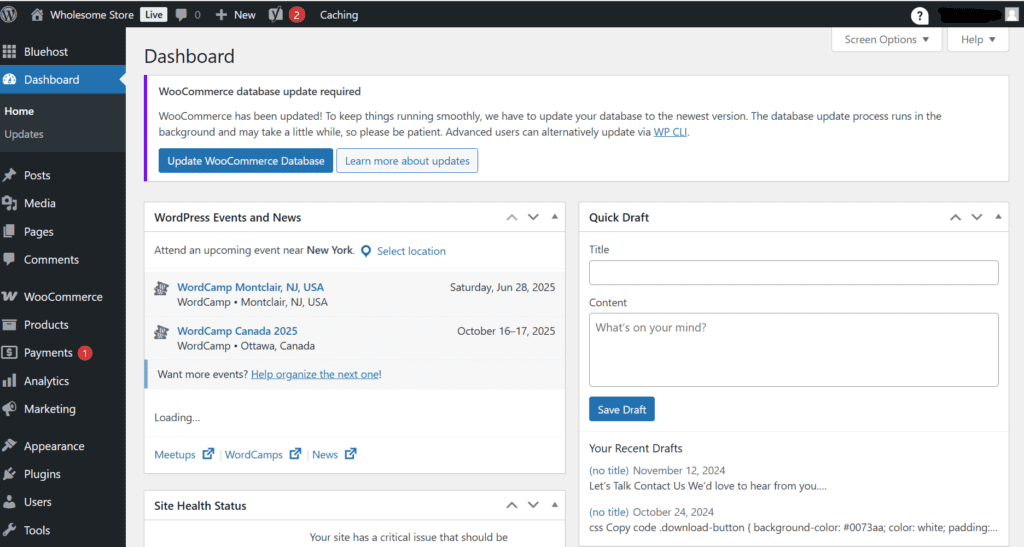Screen dimensions: 1024x547
Task: Click the Quick Draft Title input field
Action: coord(793,273)
